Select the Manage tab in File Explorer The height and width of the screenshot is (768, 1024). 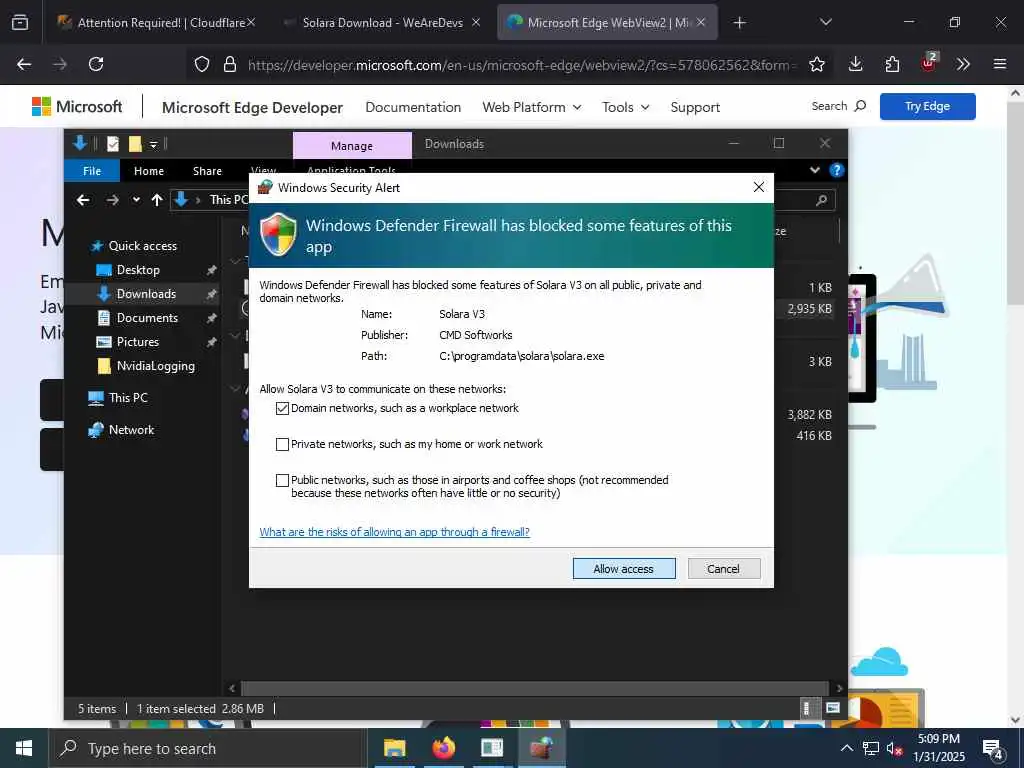tap(352, 146)
